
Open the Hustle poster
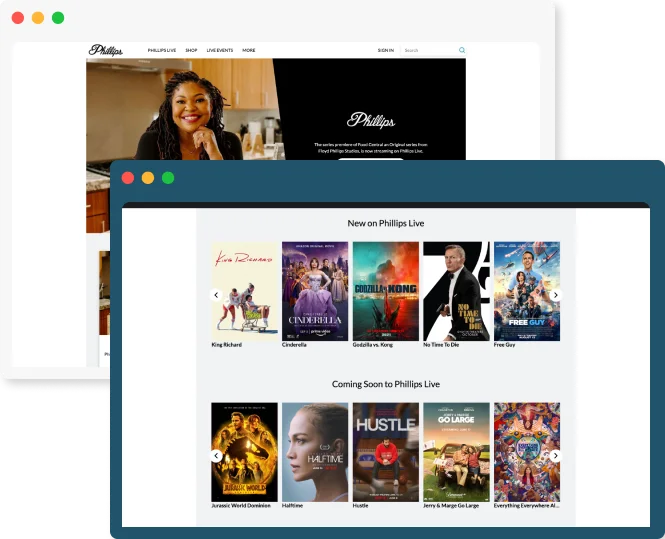(x=386, y=452)
